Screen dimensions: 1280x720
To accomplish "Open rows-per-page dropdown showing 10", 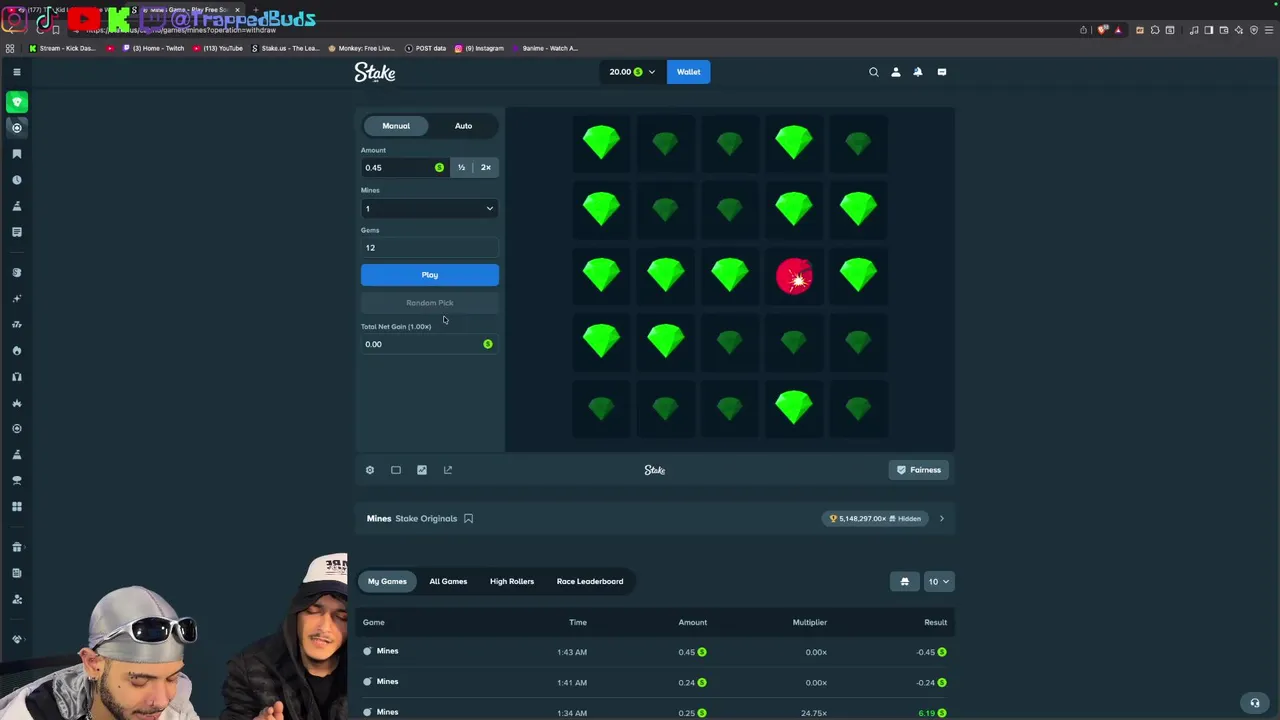I will pyautogui.click(x=938, y=582).
